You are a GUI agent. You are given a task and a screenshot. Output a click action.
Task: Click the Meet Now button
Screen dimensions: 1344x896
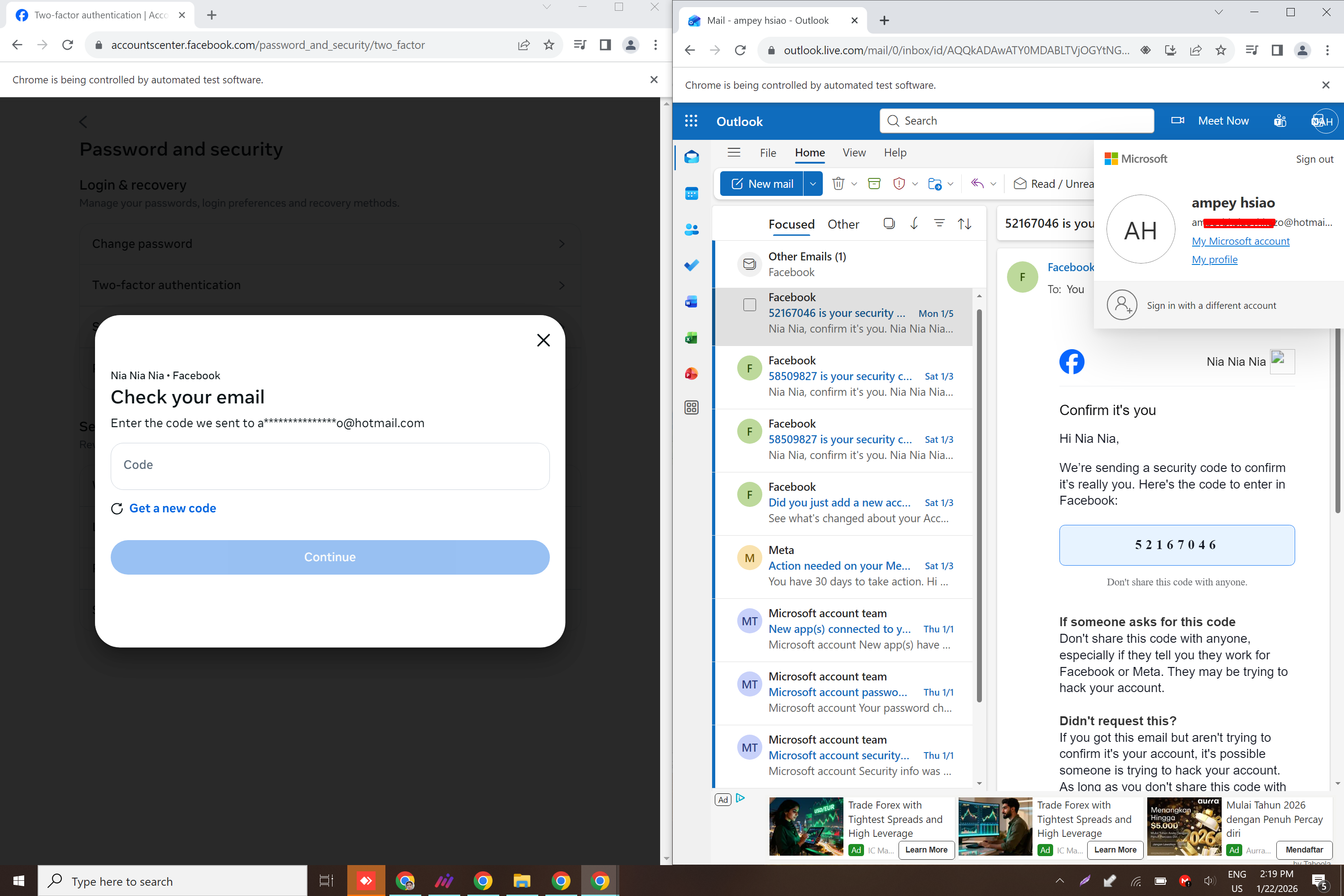tap(1210, 121)
